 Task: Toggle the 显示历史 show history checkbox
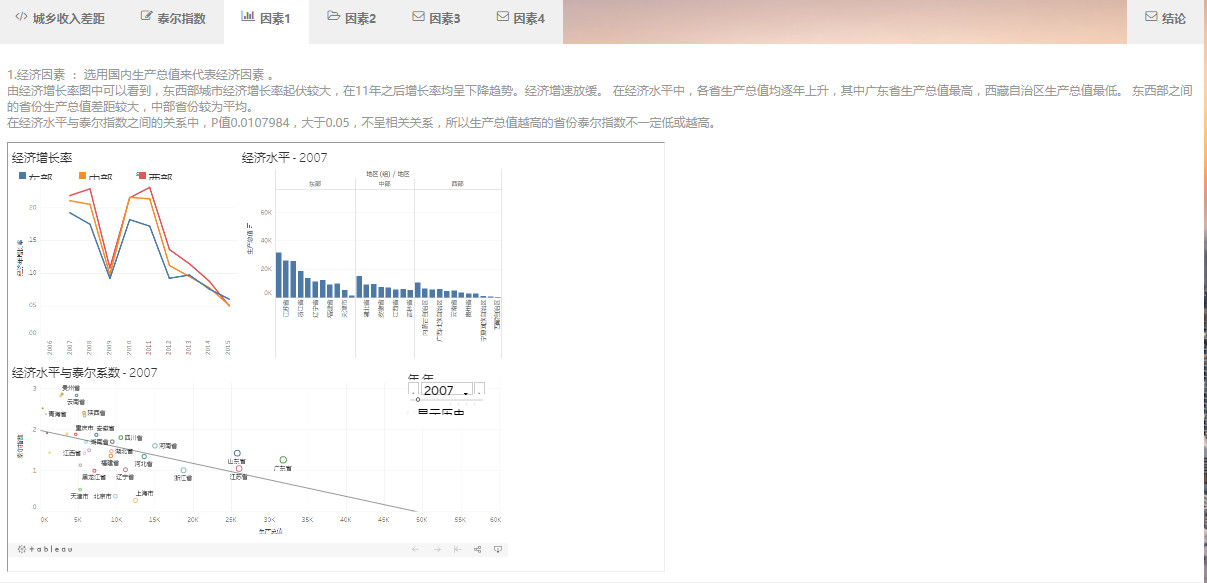[x=412, y=412]
